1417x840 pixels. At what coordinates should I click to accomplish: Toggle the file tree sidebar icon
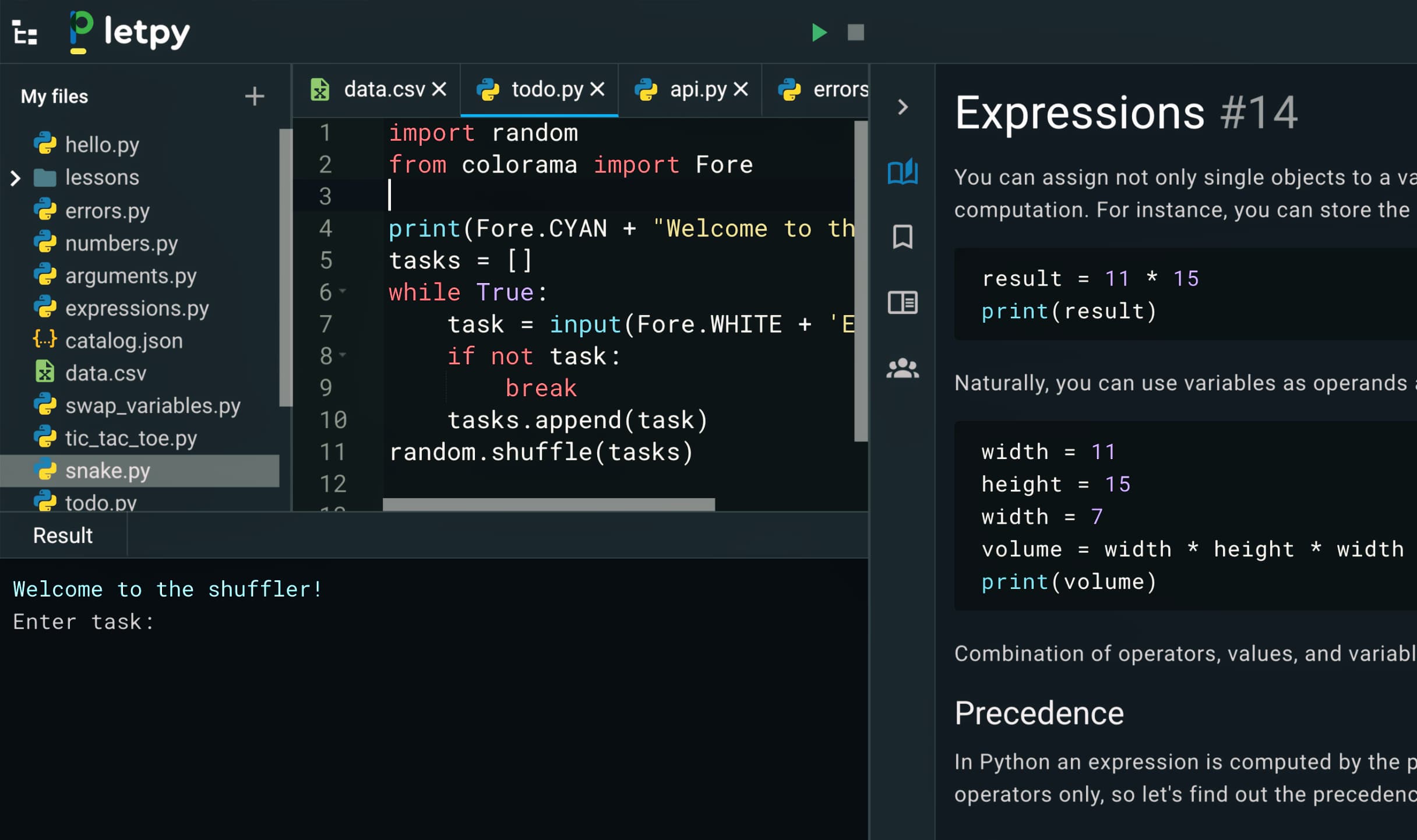click(x=25, y=33)
